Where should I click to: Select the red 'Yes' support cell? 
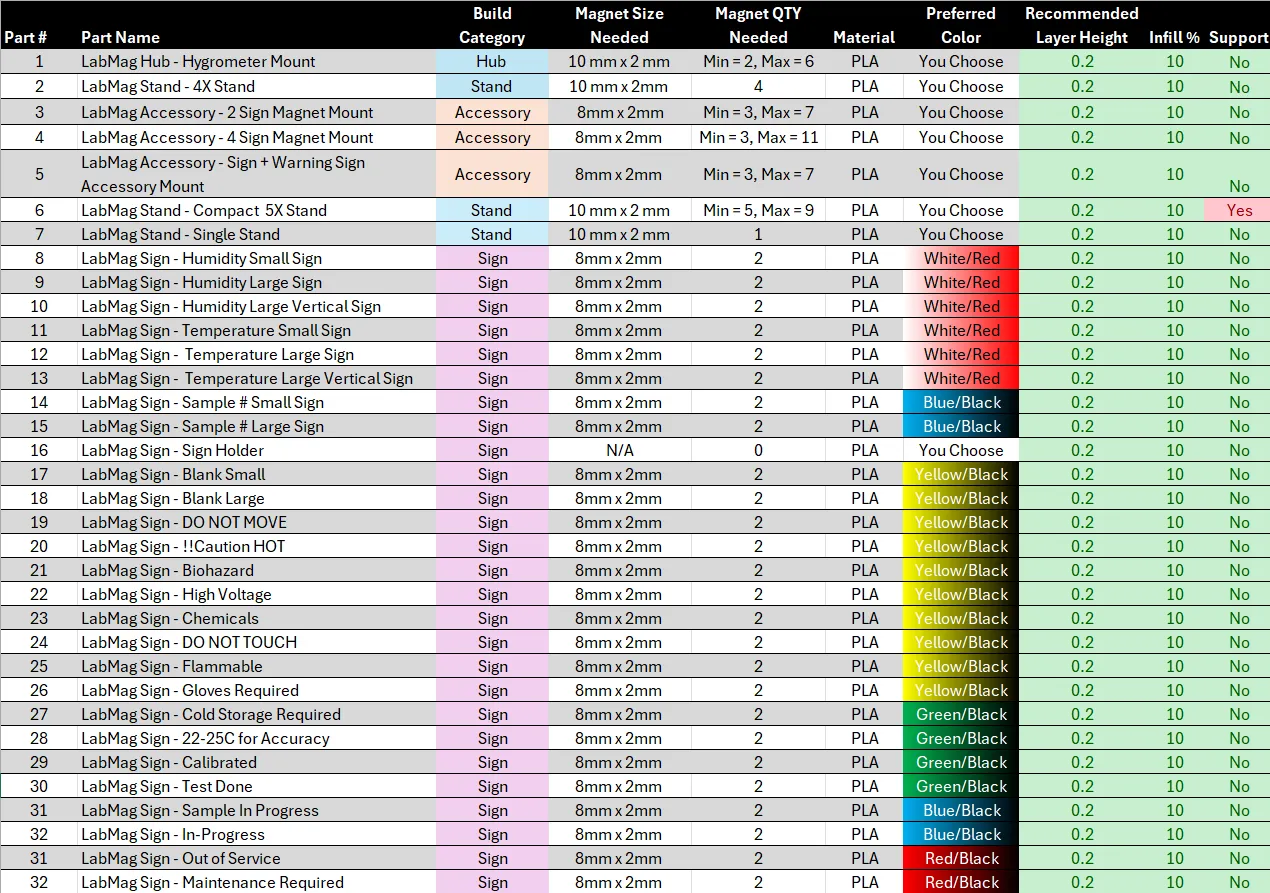pyautogui.click(x=1239, y=210)
